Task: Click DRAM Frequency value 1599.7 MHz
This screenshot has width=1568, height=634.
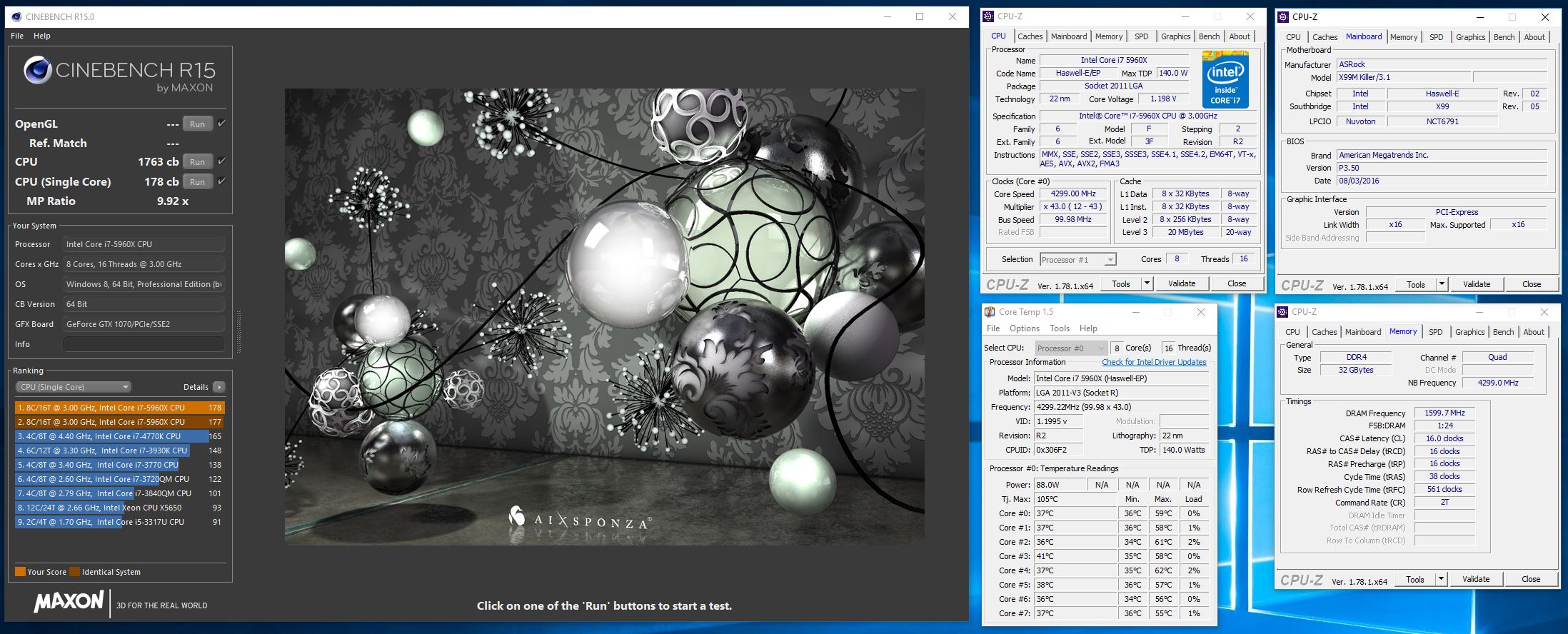Action: pos(1444,413)
